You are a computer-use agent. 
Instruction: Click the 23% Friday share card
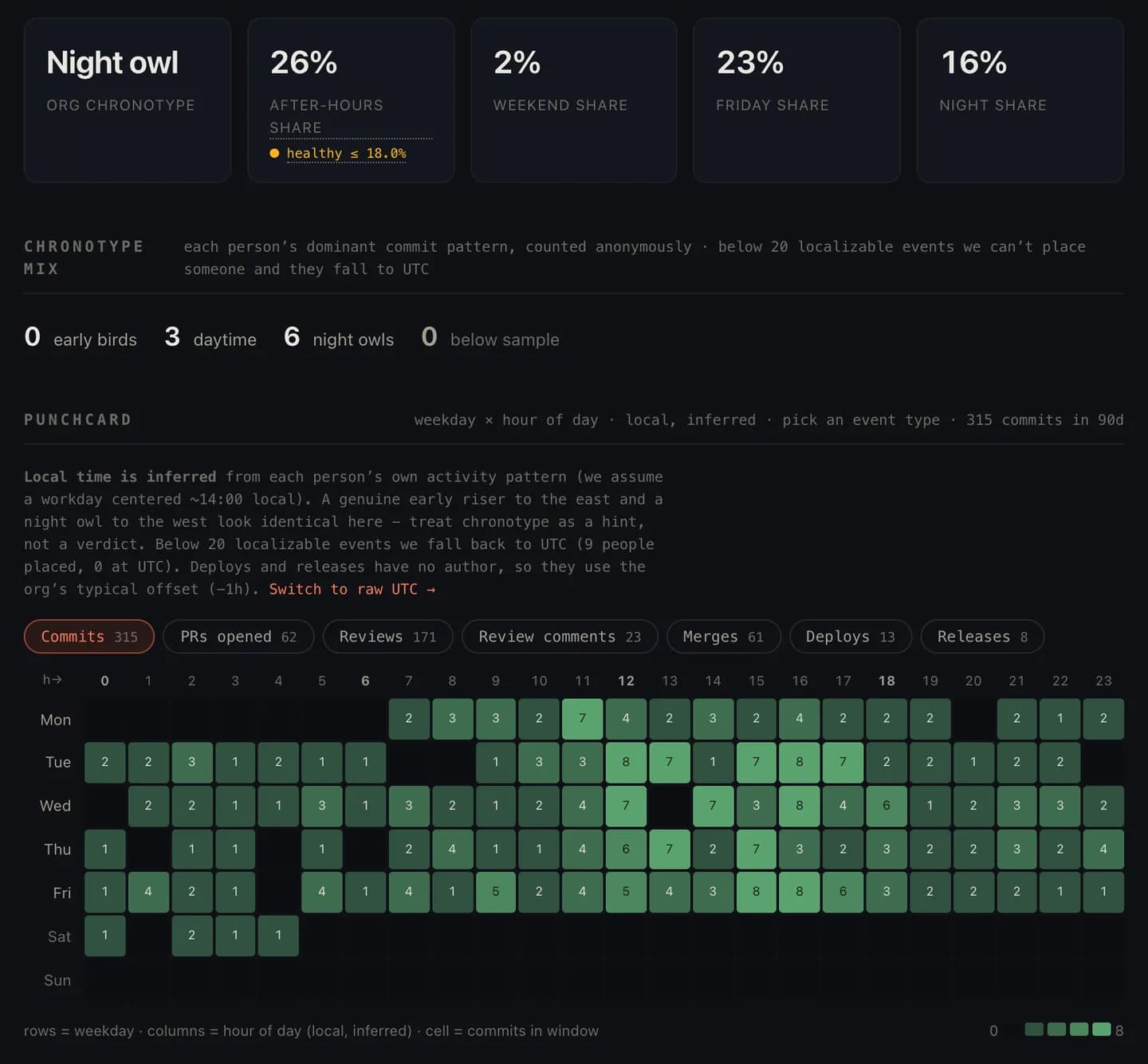coord(796,100)
